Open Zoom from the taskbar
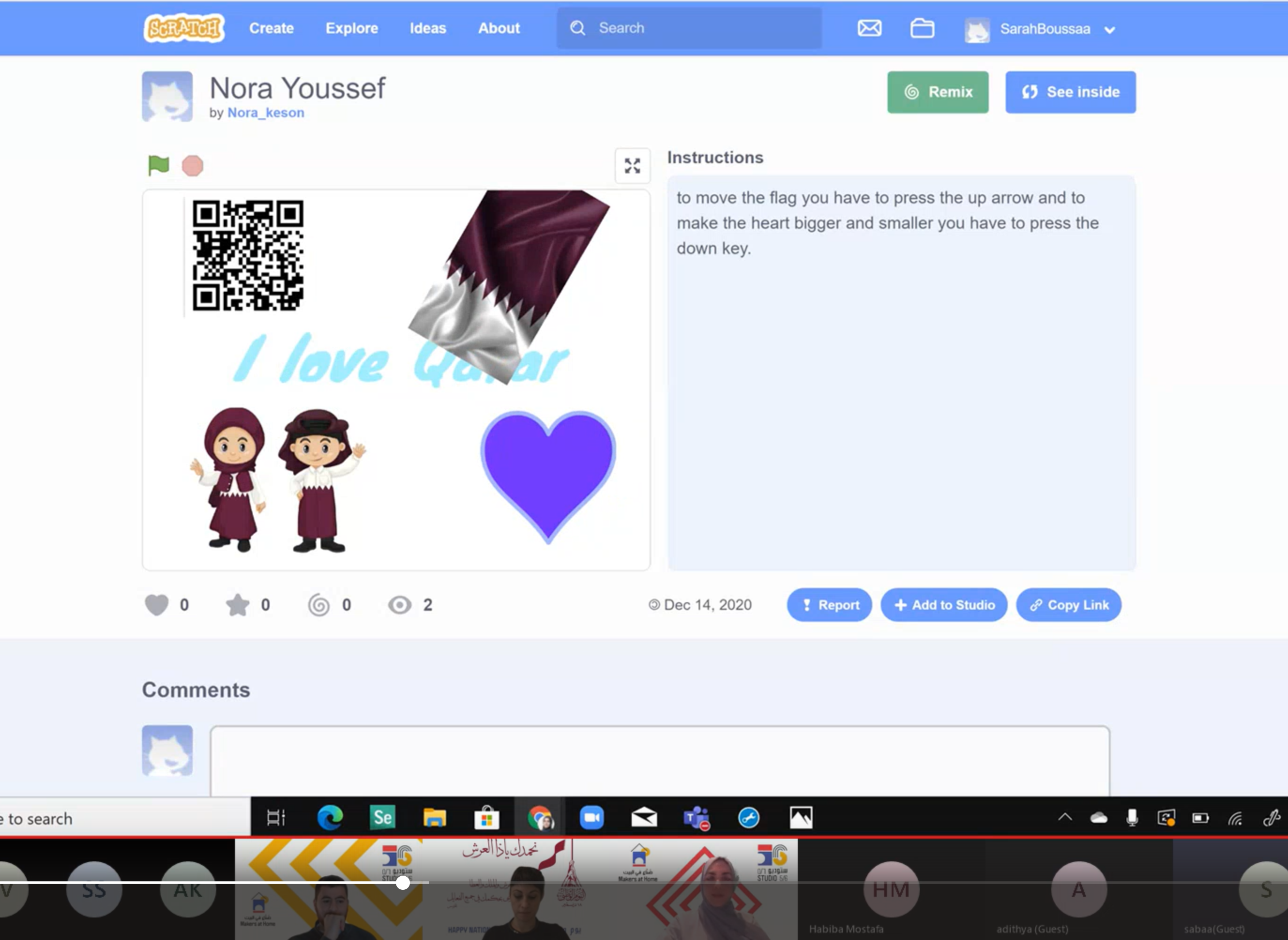1288x940 pixels. 591,818
